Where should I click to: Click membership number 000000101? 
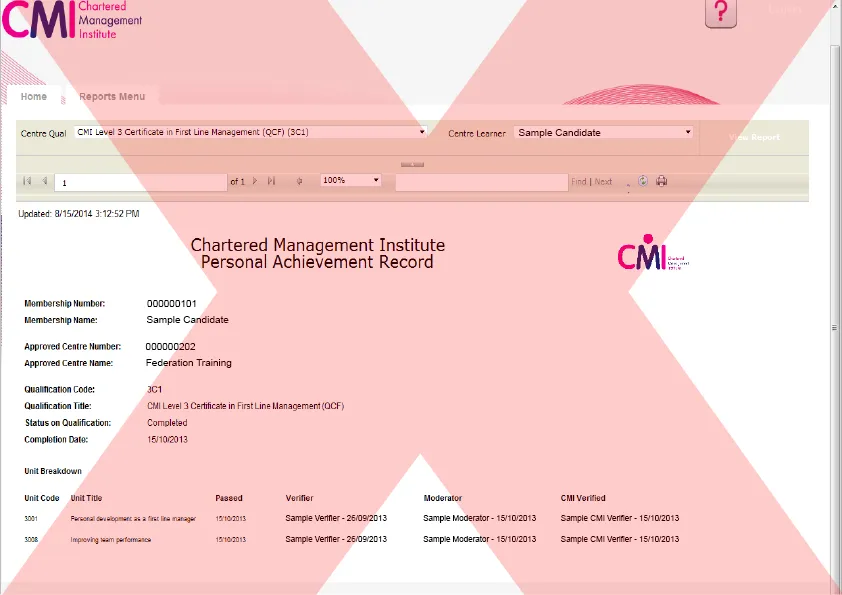pyautogui.click(x=172, y=303)
